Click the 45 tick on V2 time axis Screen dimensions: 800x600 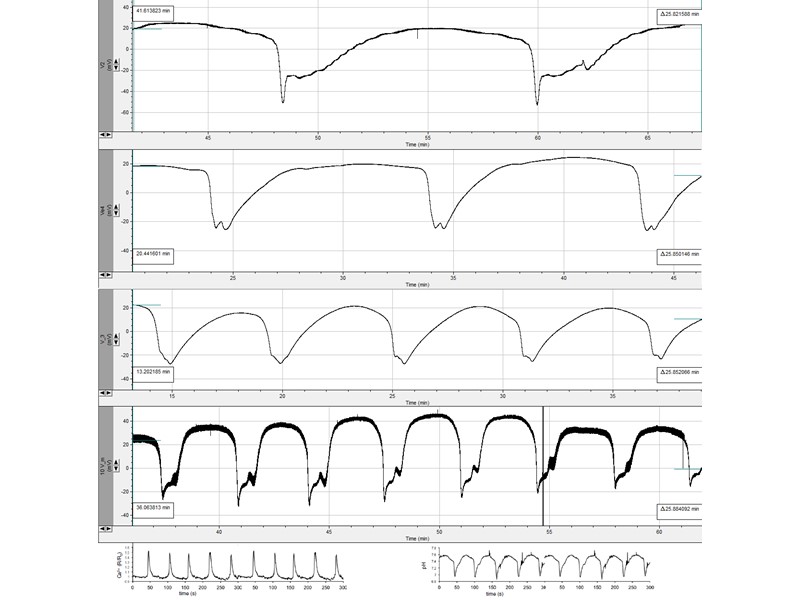coord(208,138)
